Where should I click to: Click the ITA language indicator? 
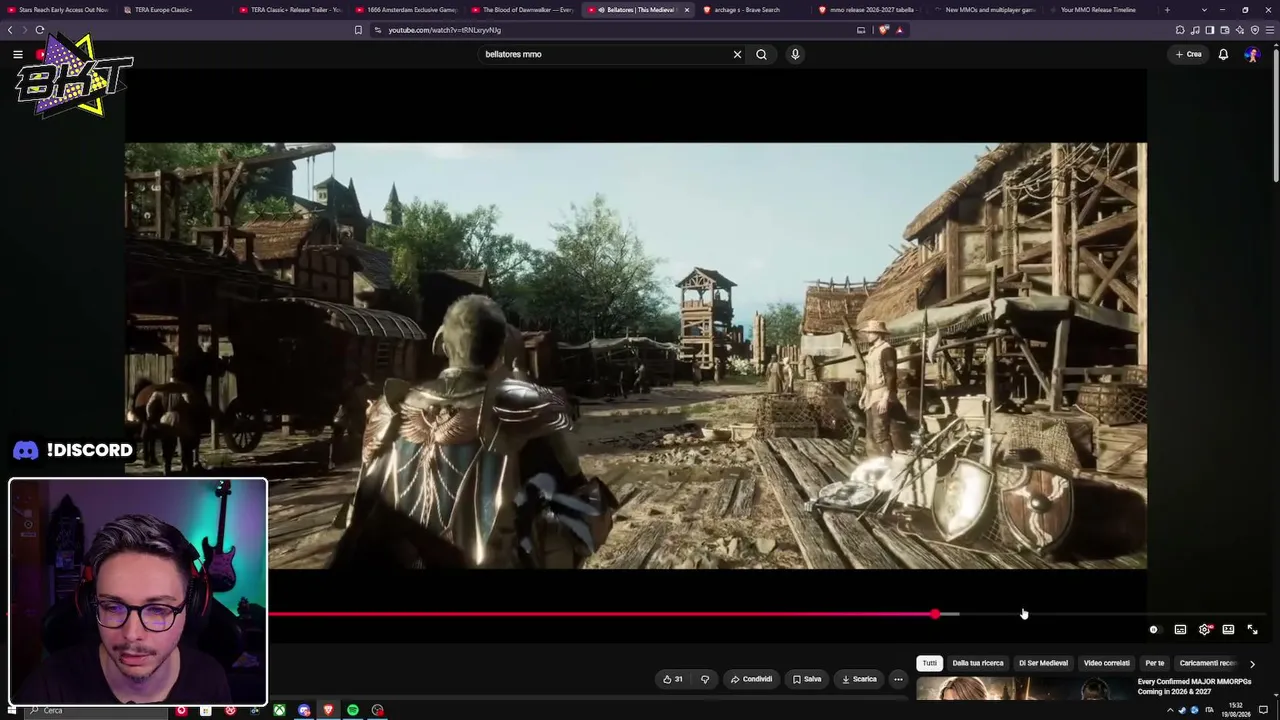pyautogui.click(x=1209, y=711)
